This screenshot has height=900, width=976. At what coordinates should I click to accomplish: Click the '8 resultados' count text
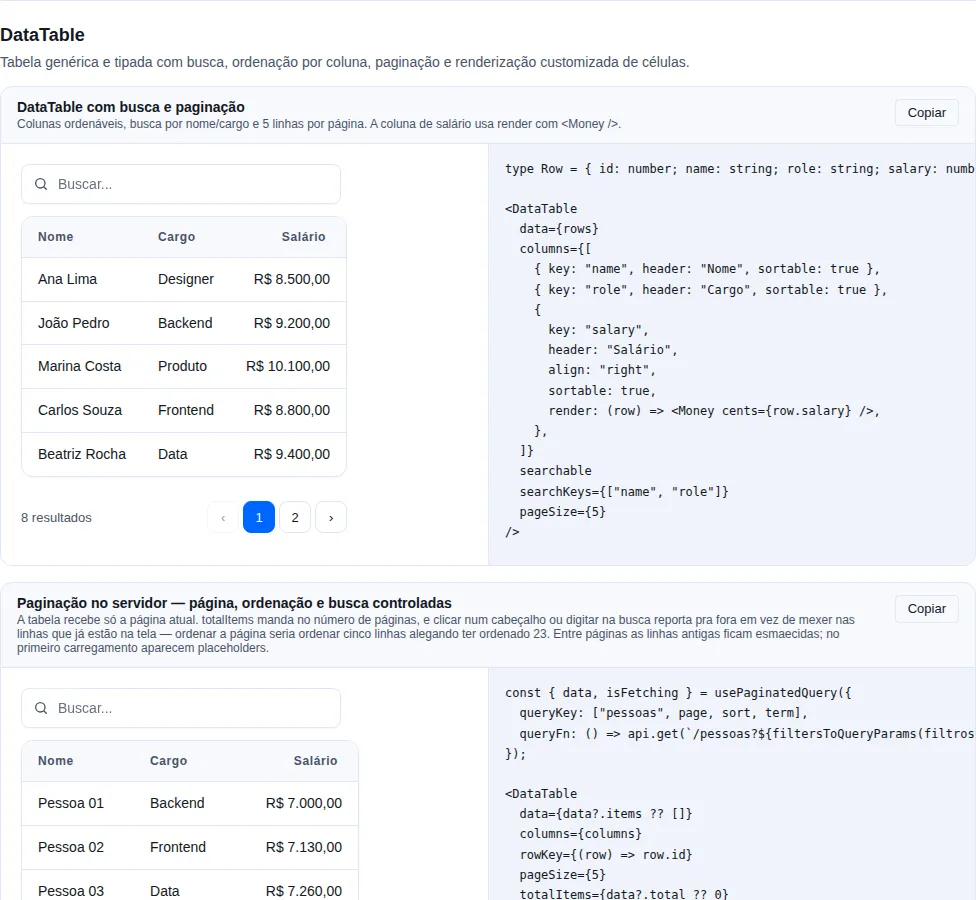(56, 518)
